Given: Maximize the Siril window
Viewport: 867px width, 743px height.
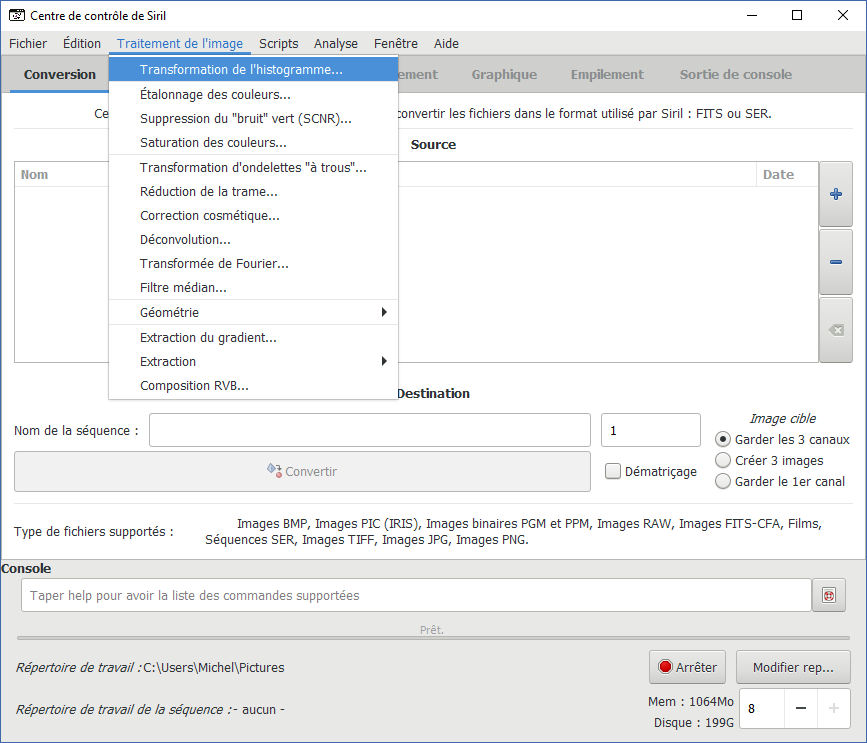Looking at the screenshot, I should coord(797,15).
